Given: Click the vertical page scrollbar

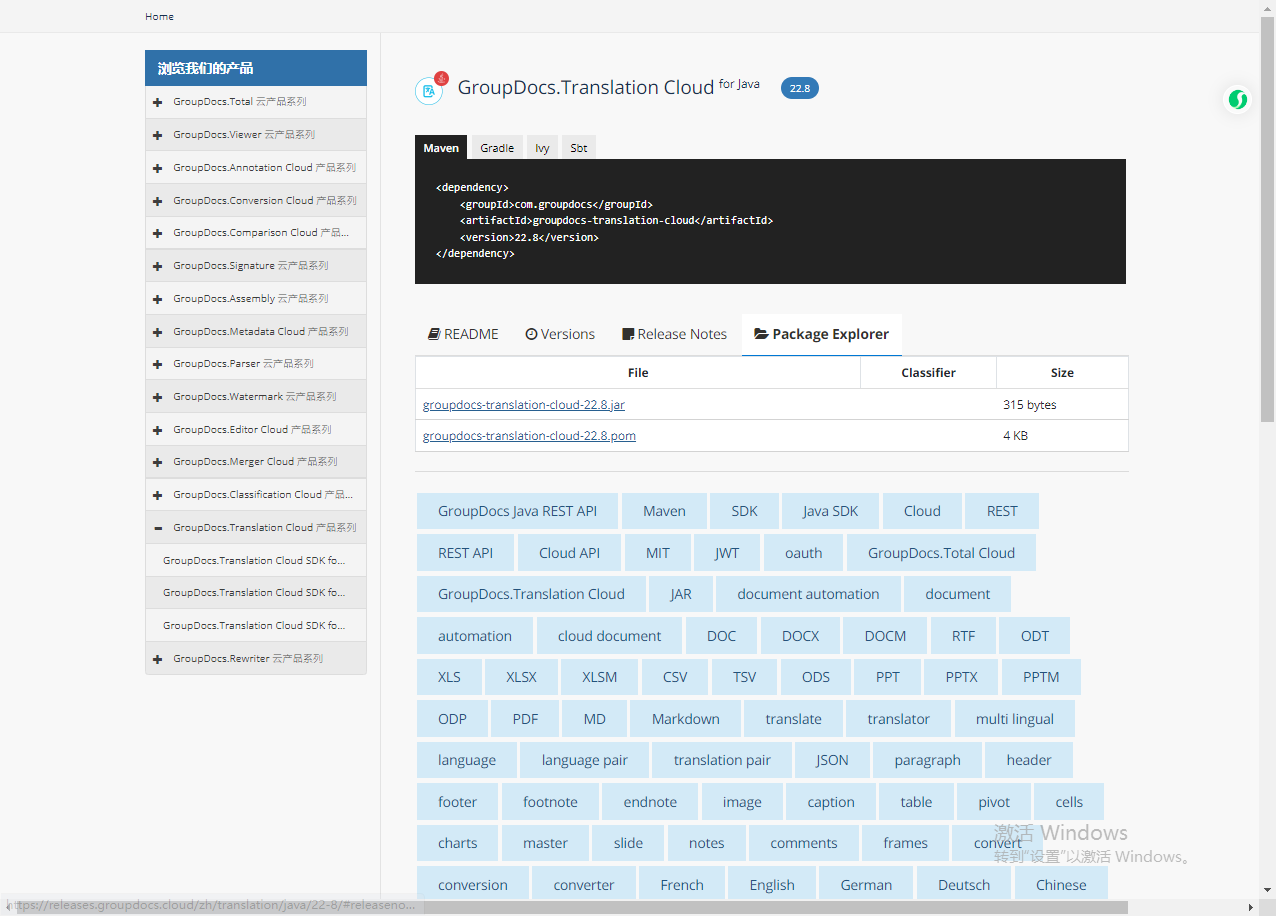Looking at the screenshot, I should [1267, 220].
